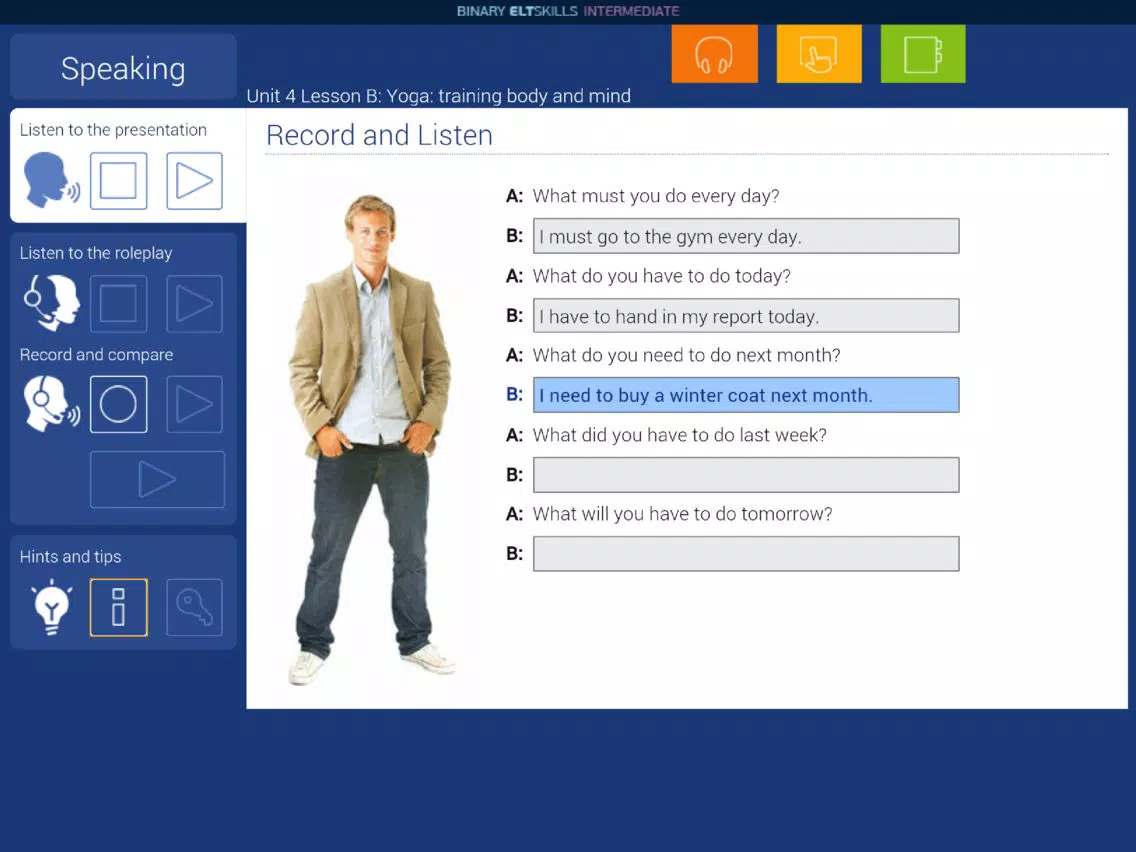Start recording with the circle button

click(119, 404)
